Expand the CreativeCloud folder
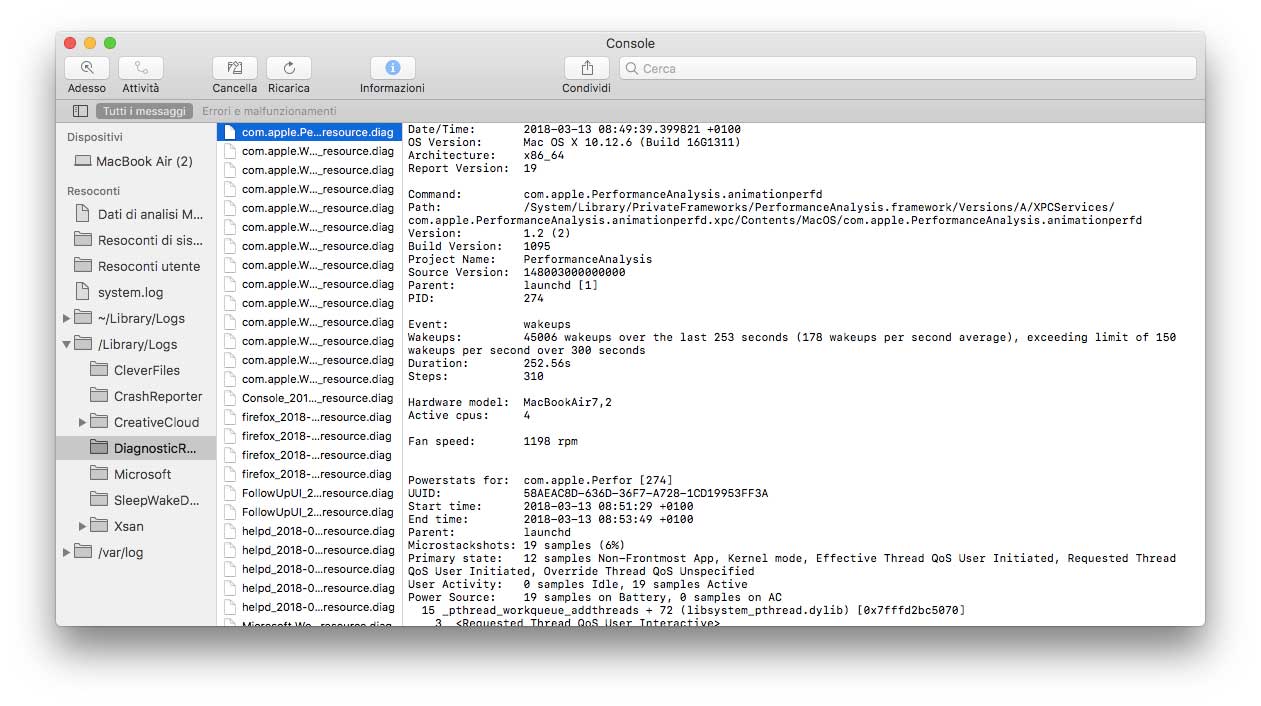Viewport: 1261px width, 706px height. coord(83,422)
